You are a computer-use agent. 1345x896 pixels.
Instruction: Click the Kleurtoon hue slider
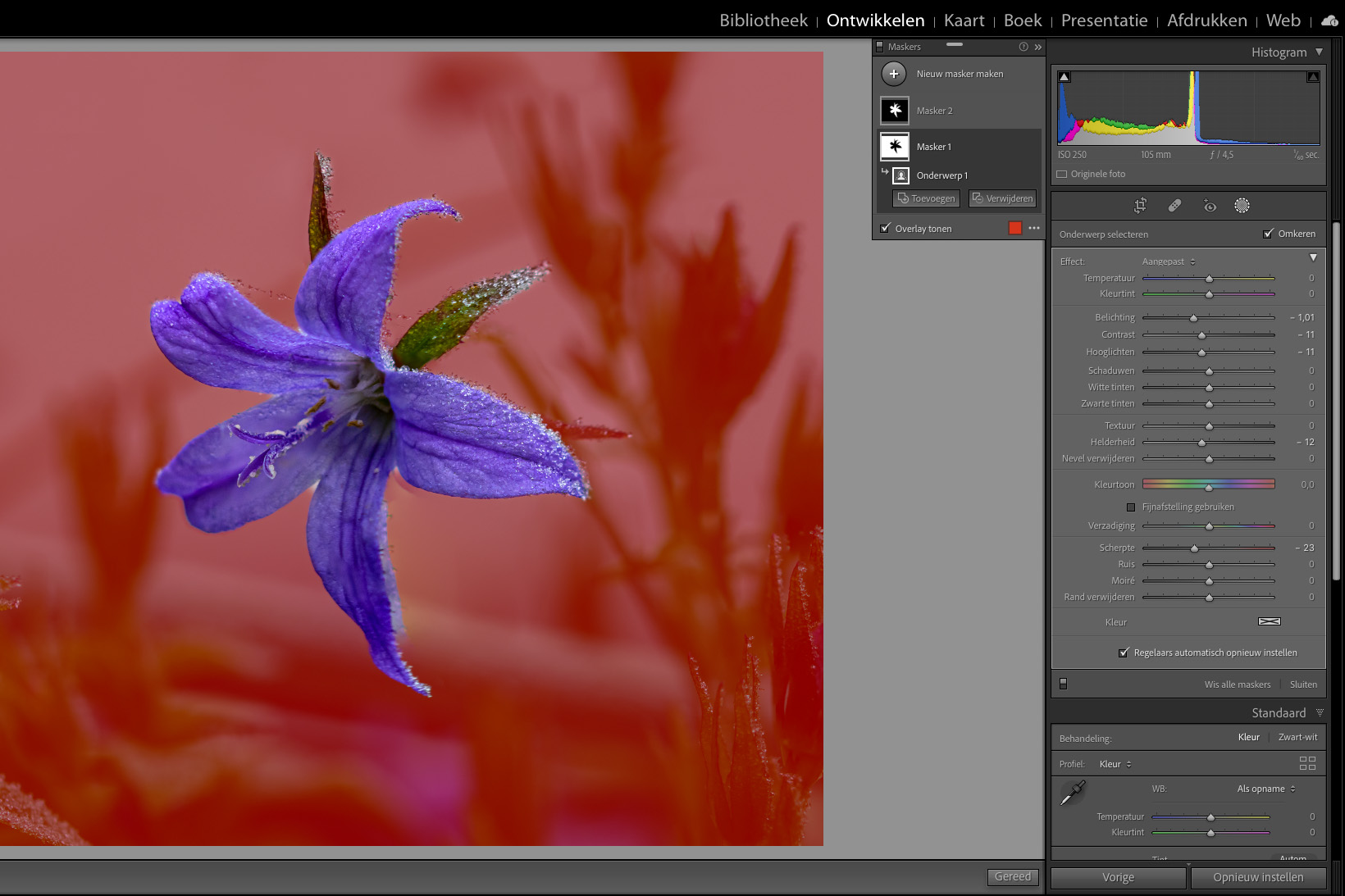1209,484
